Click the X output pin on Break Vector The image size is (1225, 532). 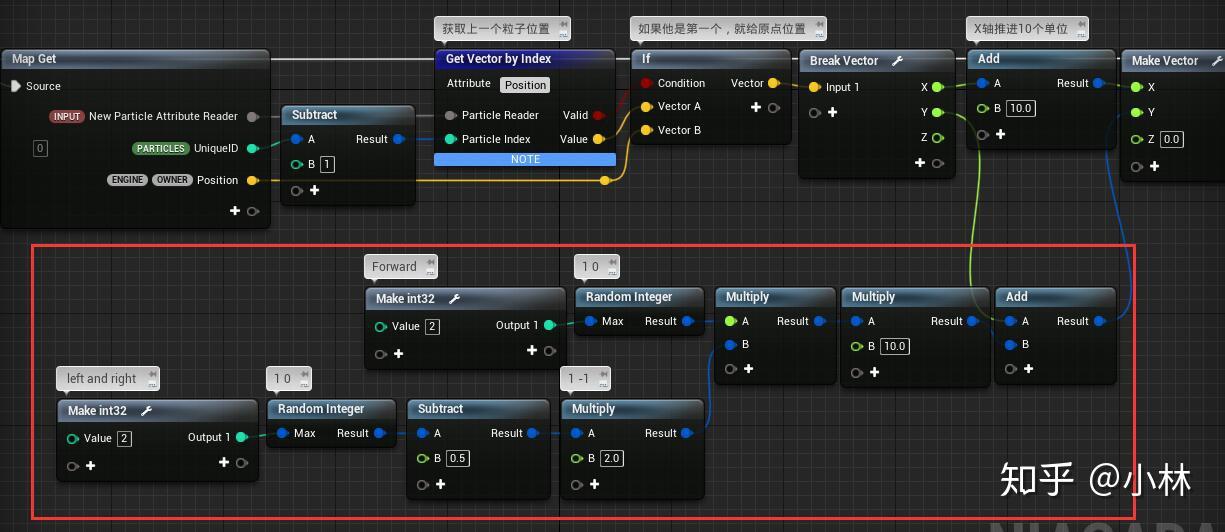(937, 87)
